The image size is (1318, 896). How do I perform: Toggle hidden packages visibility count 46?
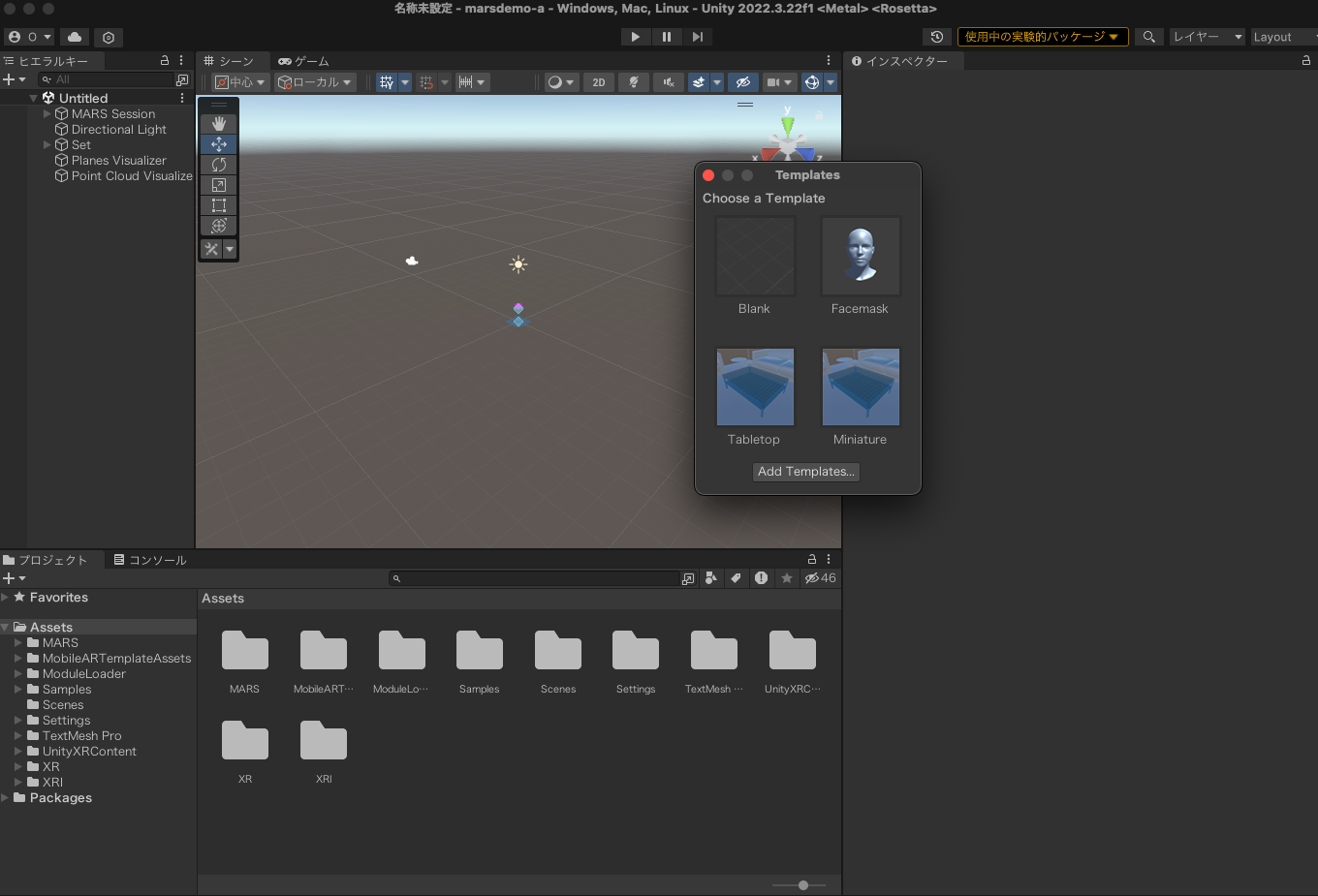point(820,578)
